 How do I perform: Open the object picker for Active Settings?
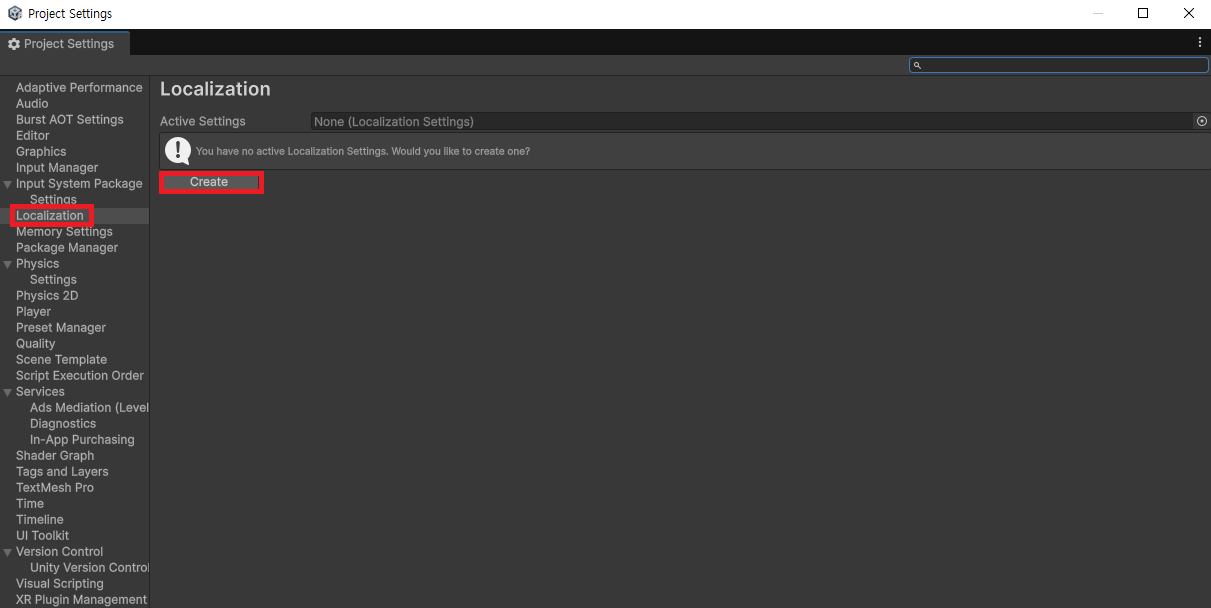(x=1201, y=121)
